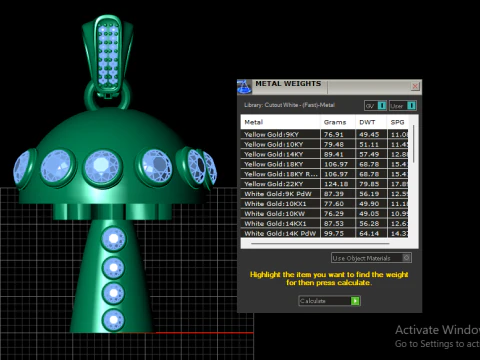This screenshot has height=360, width=480.
Task: Click the 79.85 DWT value
Action: pyautogui.click(x=369, y=184)
